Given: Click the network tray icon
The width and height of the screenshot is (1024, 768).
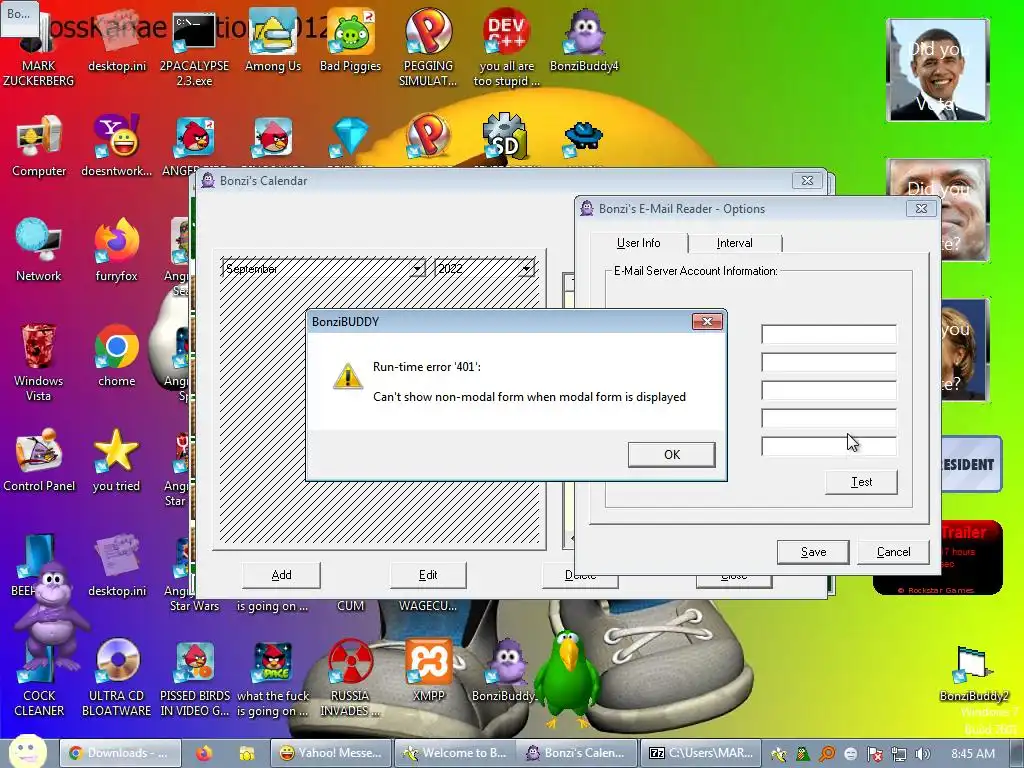Looking at the screenshot, I should (x=898, y=754).
